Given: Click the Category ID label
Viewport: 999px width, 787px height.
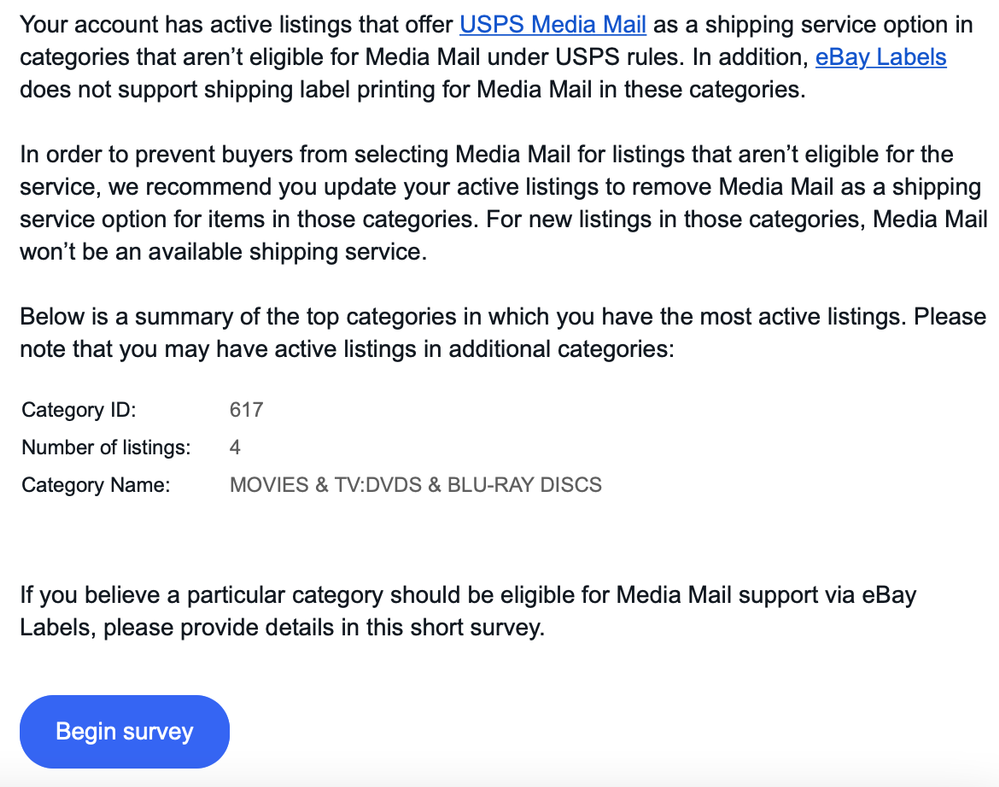Looking at the screenshot, I should [78, 410].
